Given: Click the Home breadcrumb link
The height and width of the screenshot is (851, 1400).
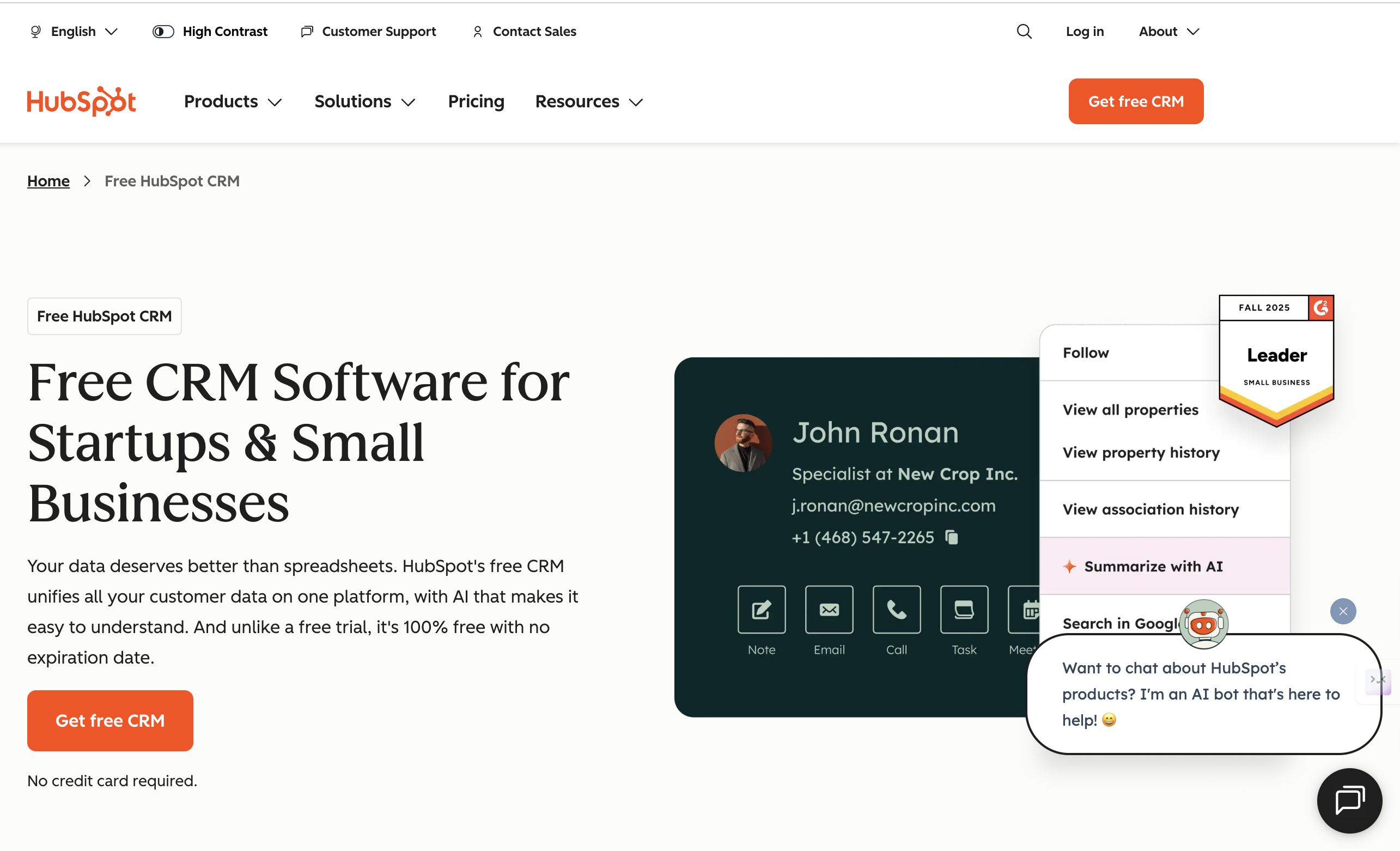Looking at the screenshot, I should coord(48,181).
